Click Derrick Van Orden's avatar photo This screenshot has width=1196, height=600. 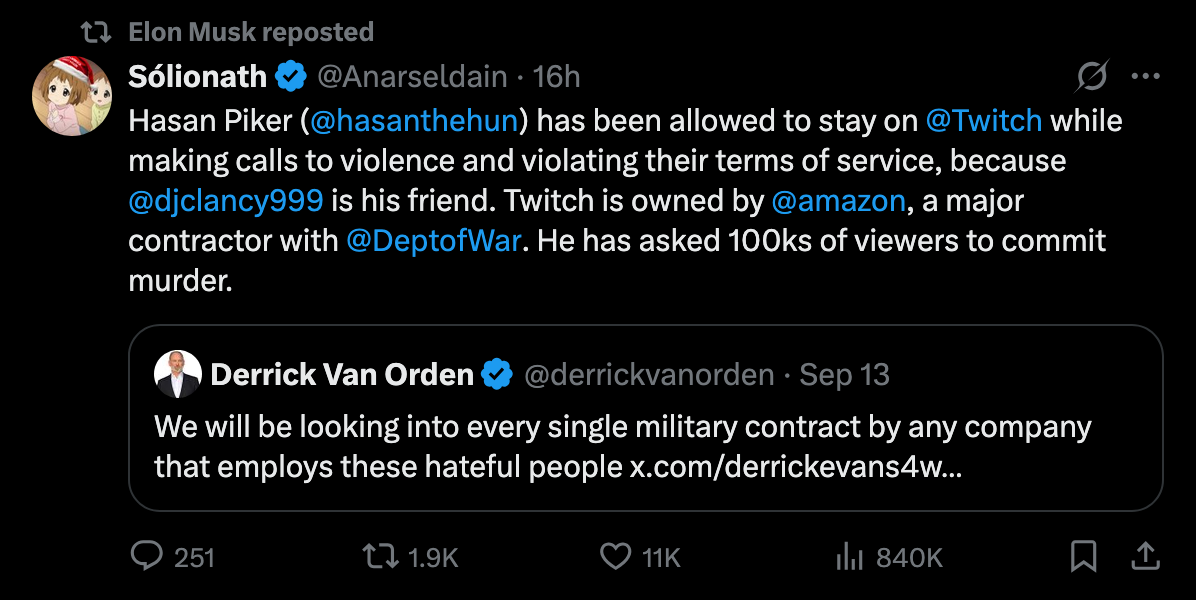point(178,375)
